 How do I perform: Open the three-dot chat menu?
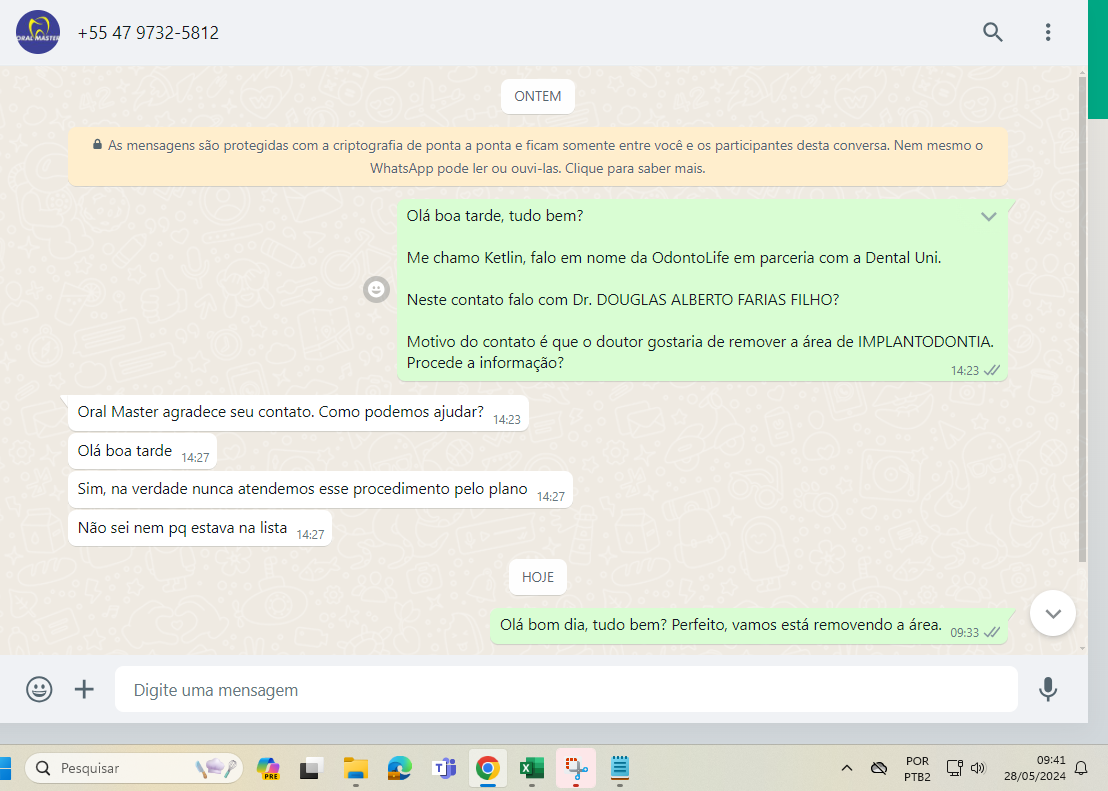(1047, 32)
